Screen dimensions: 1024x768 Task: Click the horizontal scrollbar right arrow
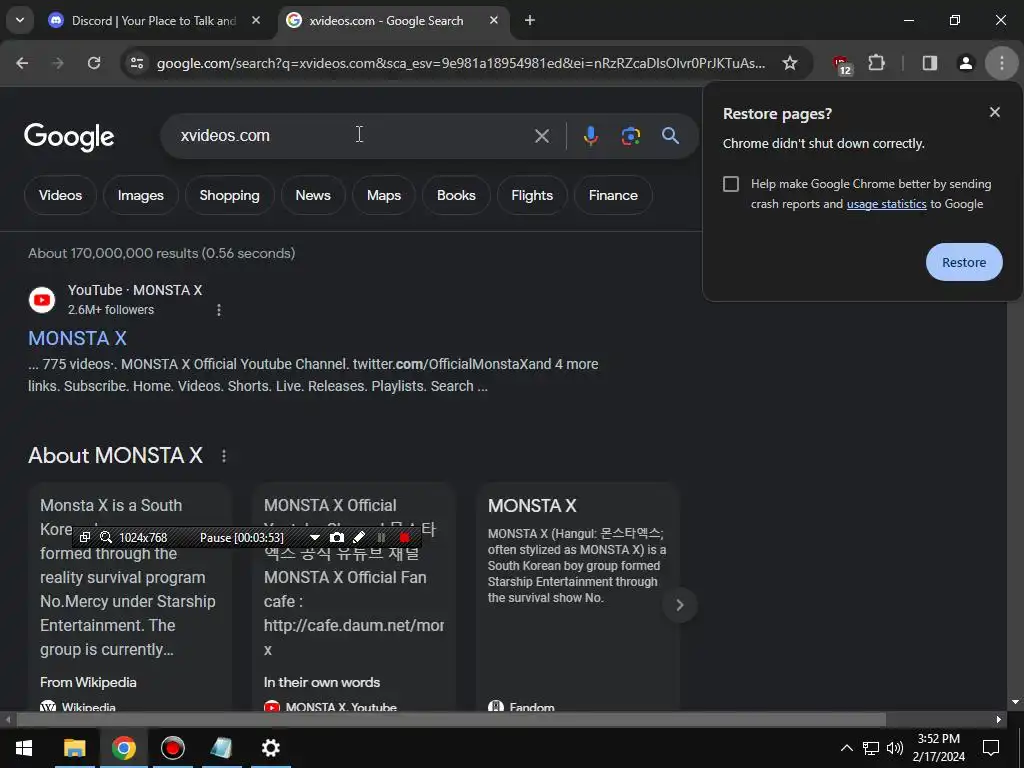999,720
